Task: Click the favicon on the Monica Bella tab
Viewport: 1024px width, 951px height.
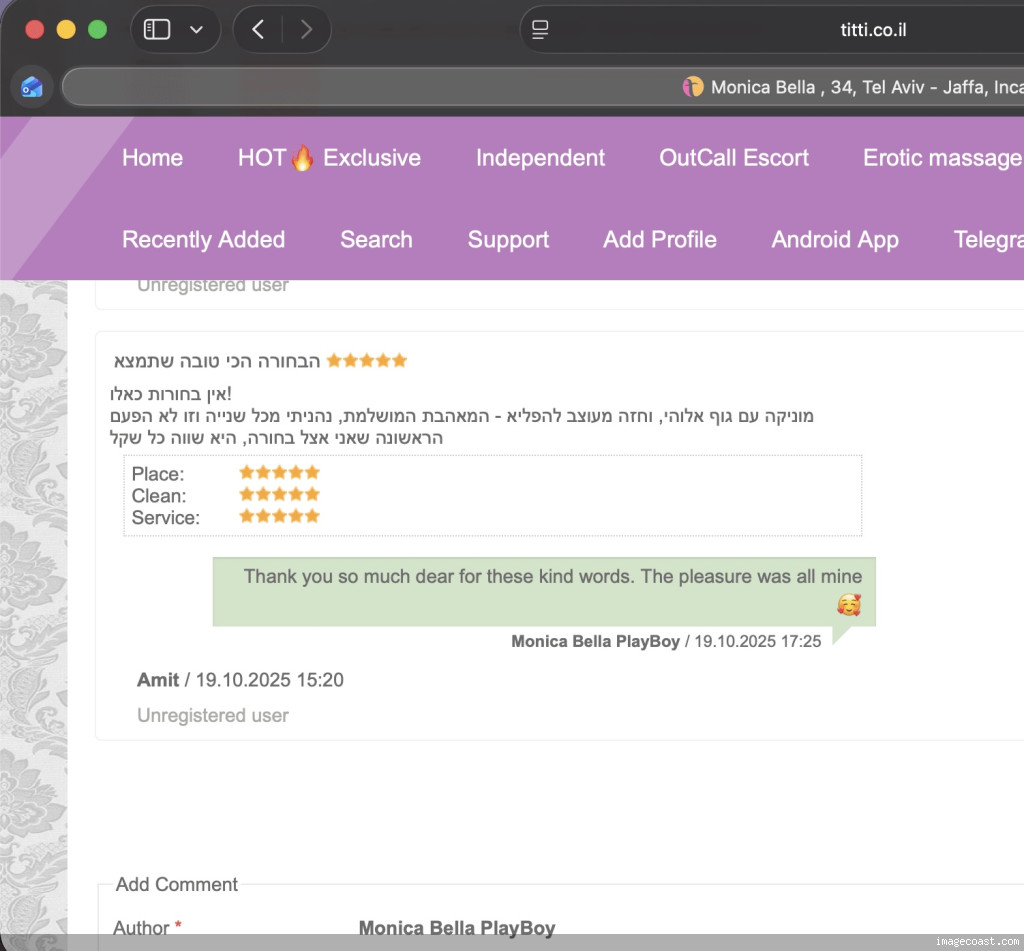Action: click(x=692, y=87)
